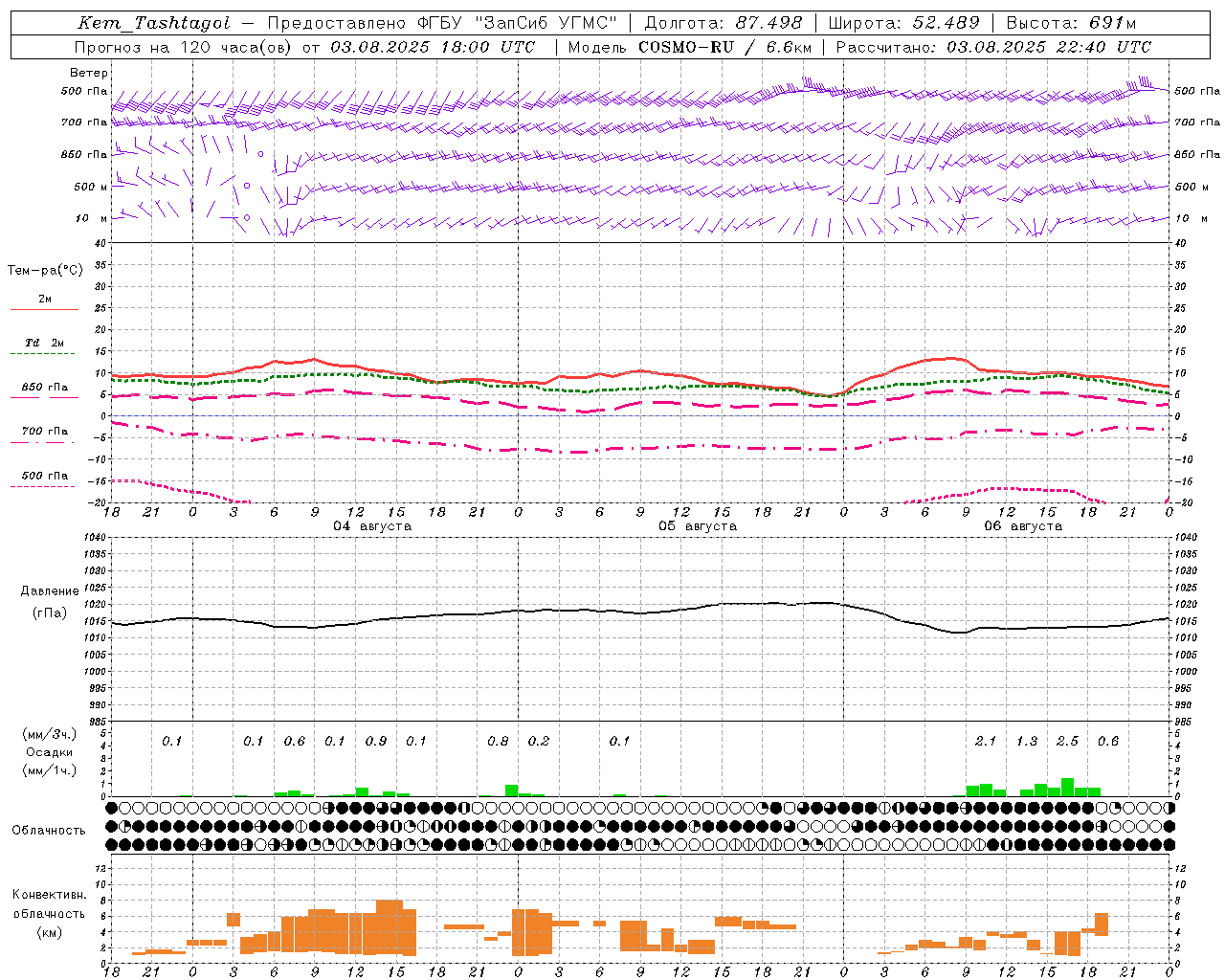The width and height of the screenshot is (1225, 980).
Task: Click the (мм/3ч.) precipitation unit label
Action: (50, 735)
